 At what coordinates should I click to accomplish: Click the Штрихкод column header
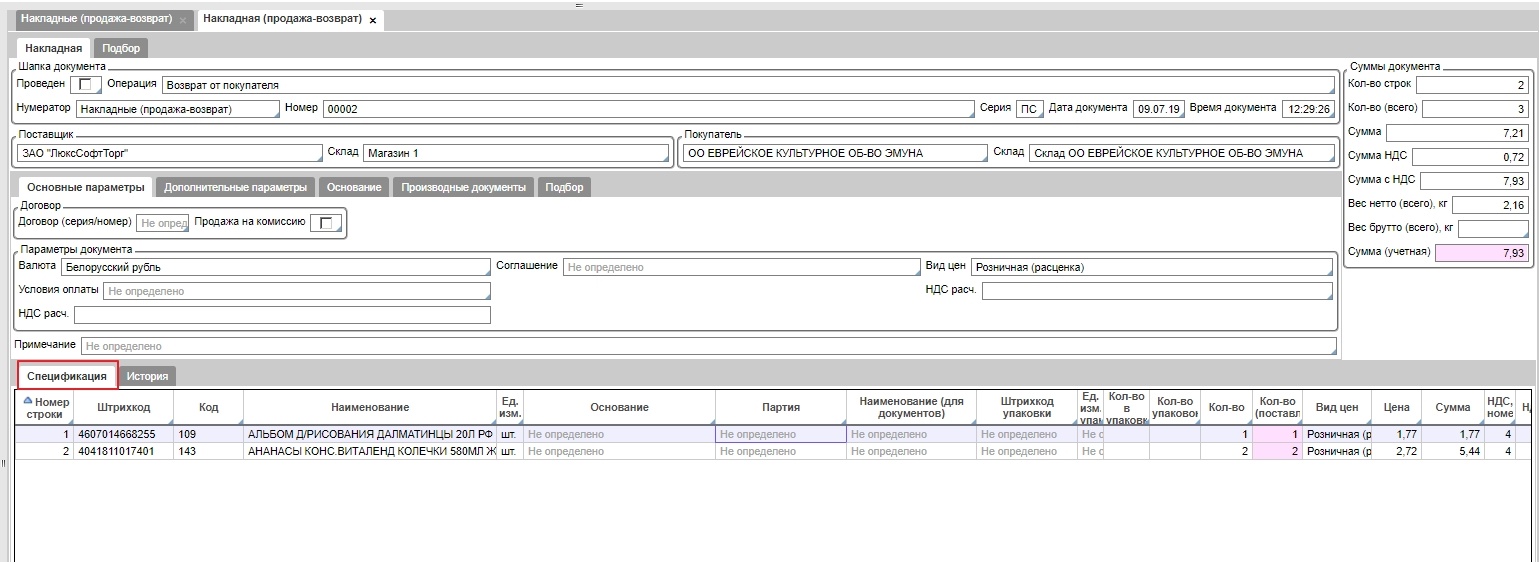coord(124,408)
